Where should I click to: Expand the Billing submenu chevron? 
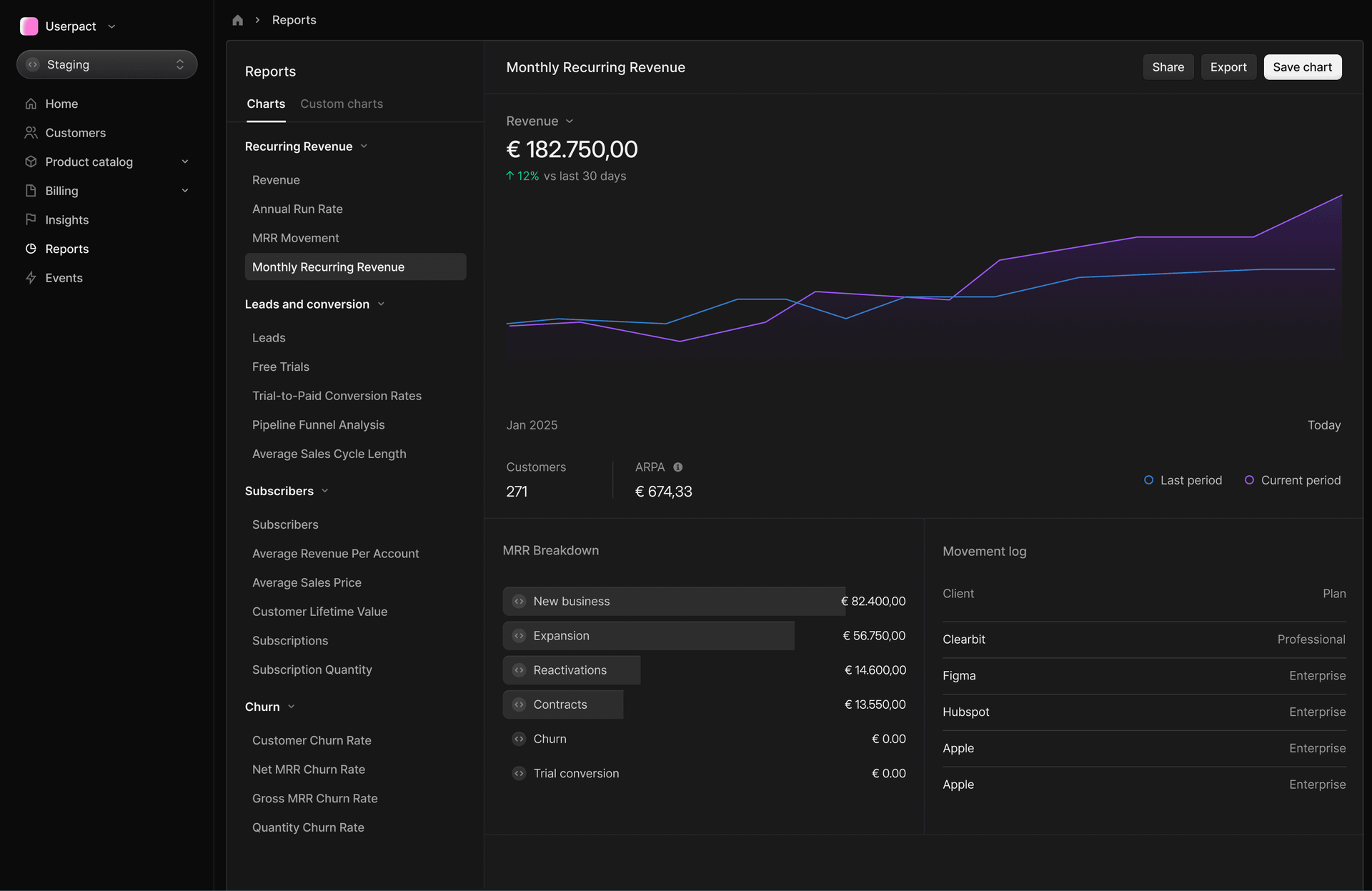185,191
